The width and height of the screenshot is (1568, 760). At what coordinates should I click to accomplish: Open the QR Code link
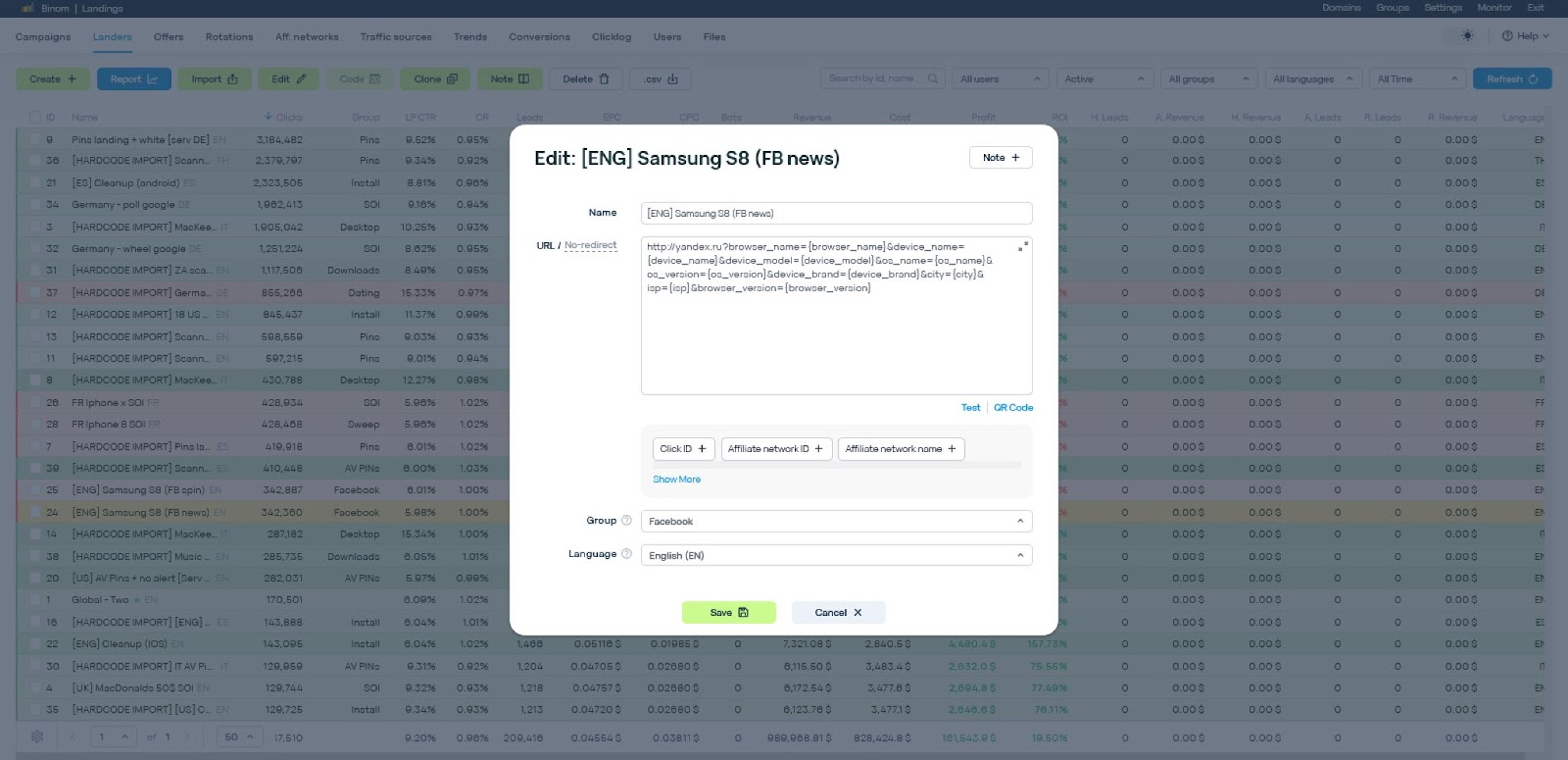(x=1013, y=407)
